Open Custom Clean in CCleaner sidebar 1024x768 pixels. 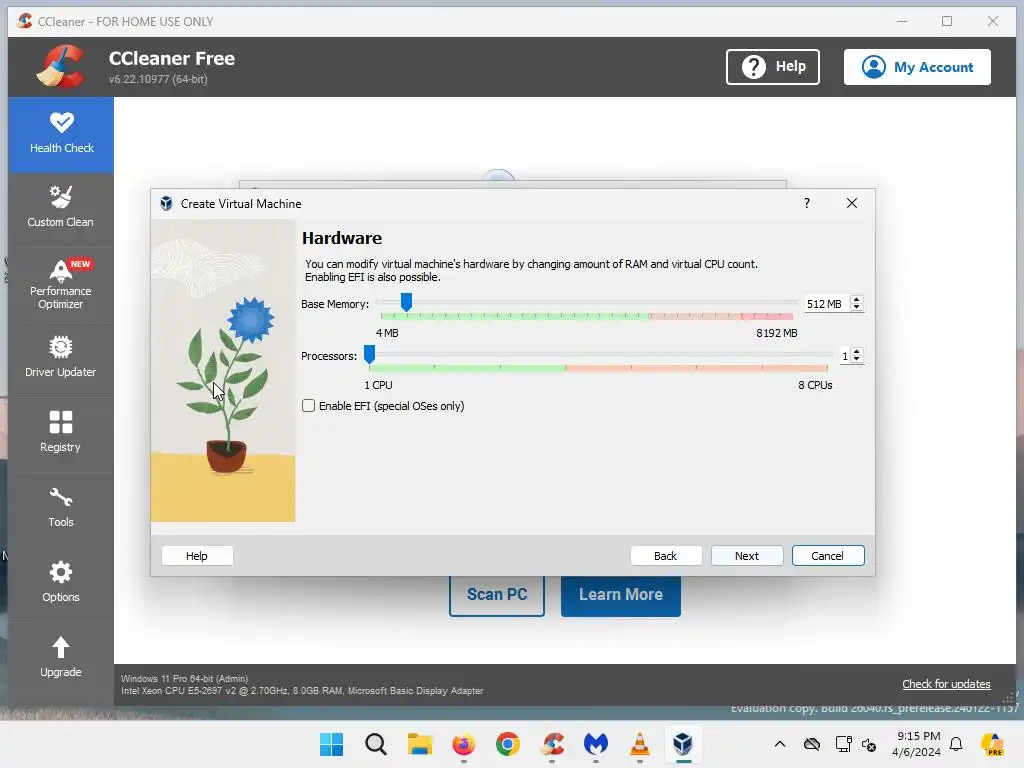(61, 208)
